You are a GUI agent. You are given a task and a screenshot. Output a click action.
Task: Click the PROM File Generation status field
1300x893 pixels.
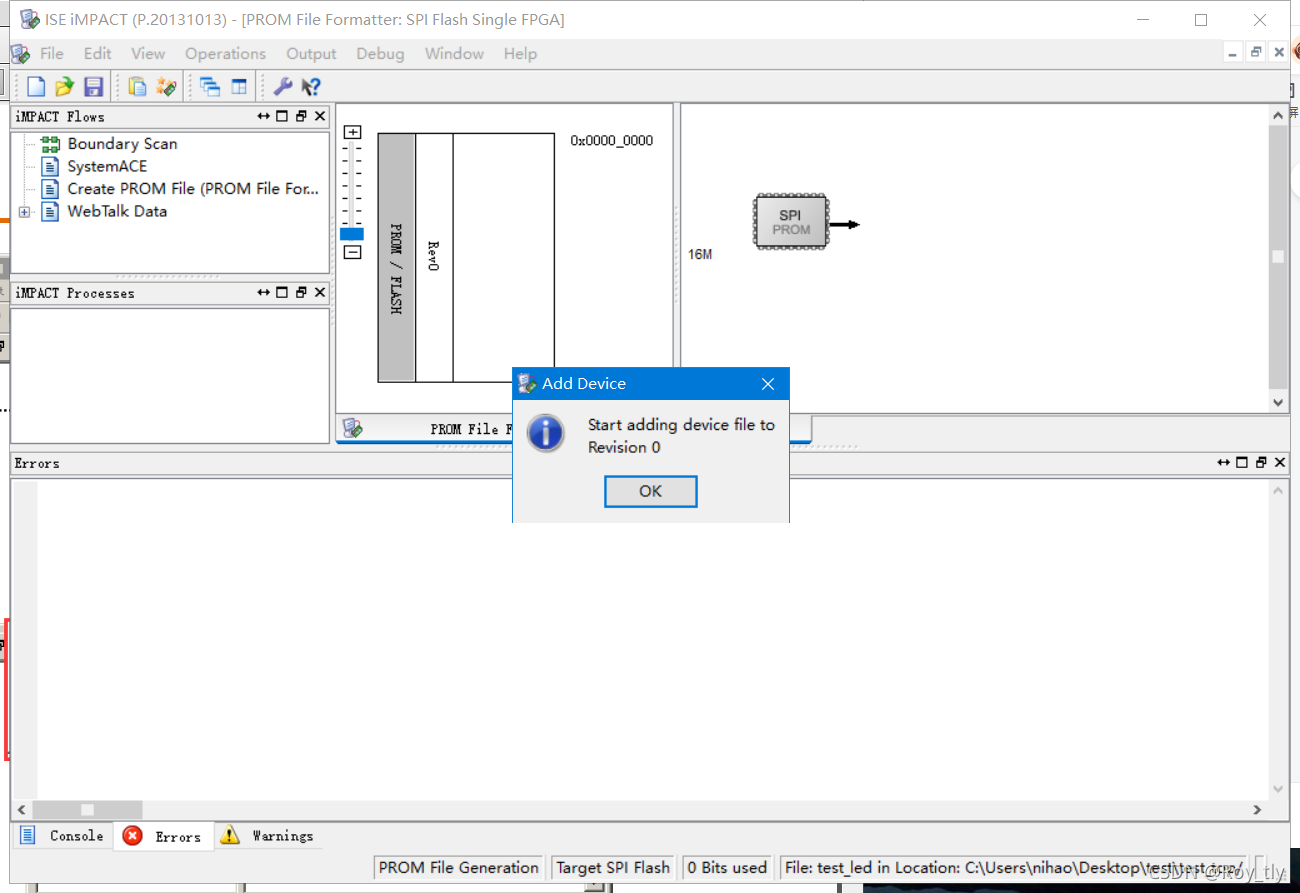pyautogui.click(x=458, y=868)
